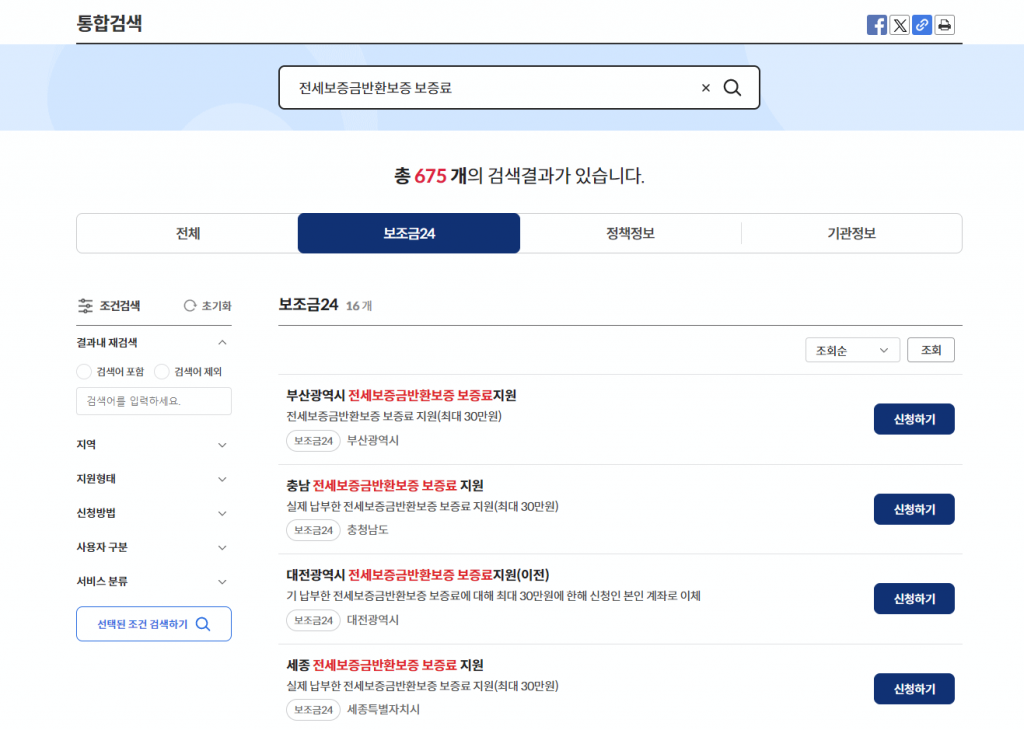This screenshot has height=730, width=1024.
Task: Reset filters with 초기화 icon
Action: (190, 306)
